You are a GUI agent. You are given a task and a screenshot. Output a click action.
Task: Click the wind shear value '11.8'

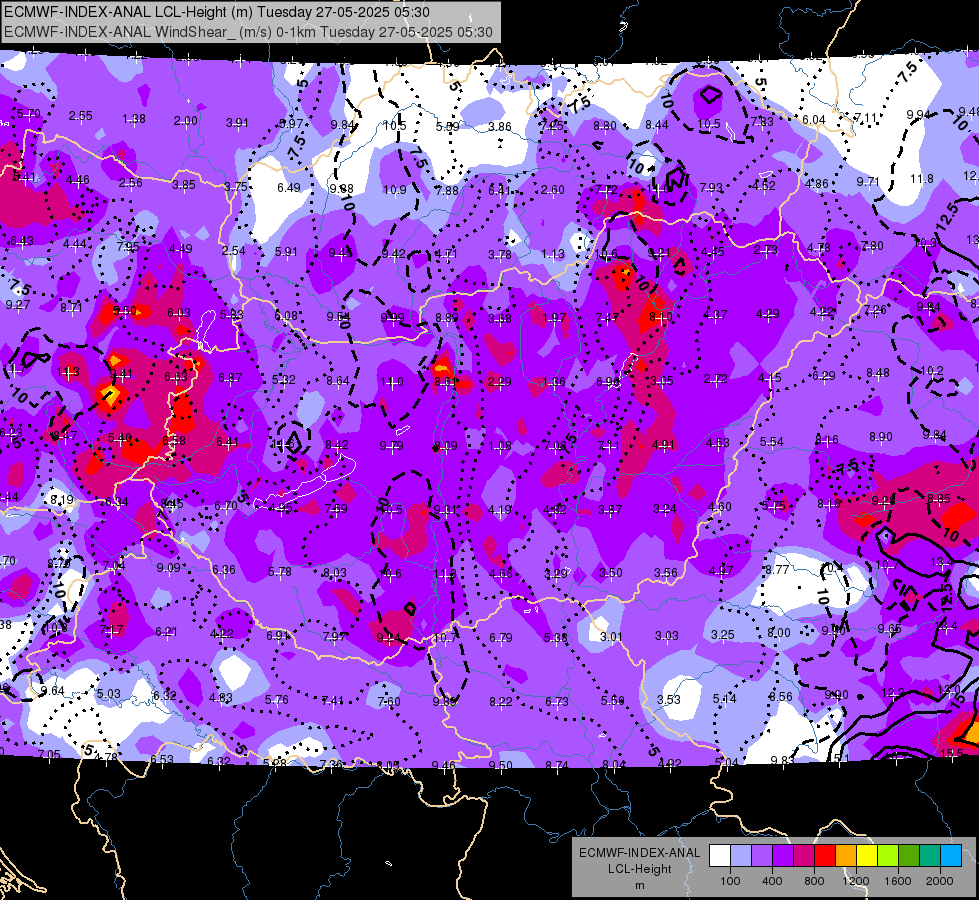(x=922, y=179)
